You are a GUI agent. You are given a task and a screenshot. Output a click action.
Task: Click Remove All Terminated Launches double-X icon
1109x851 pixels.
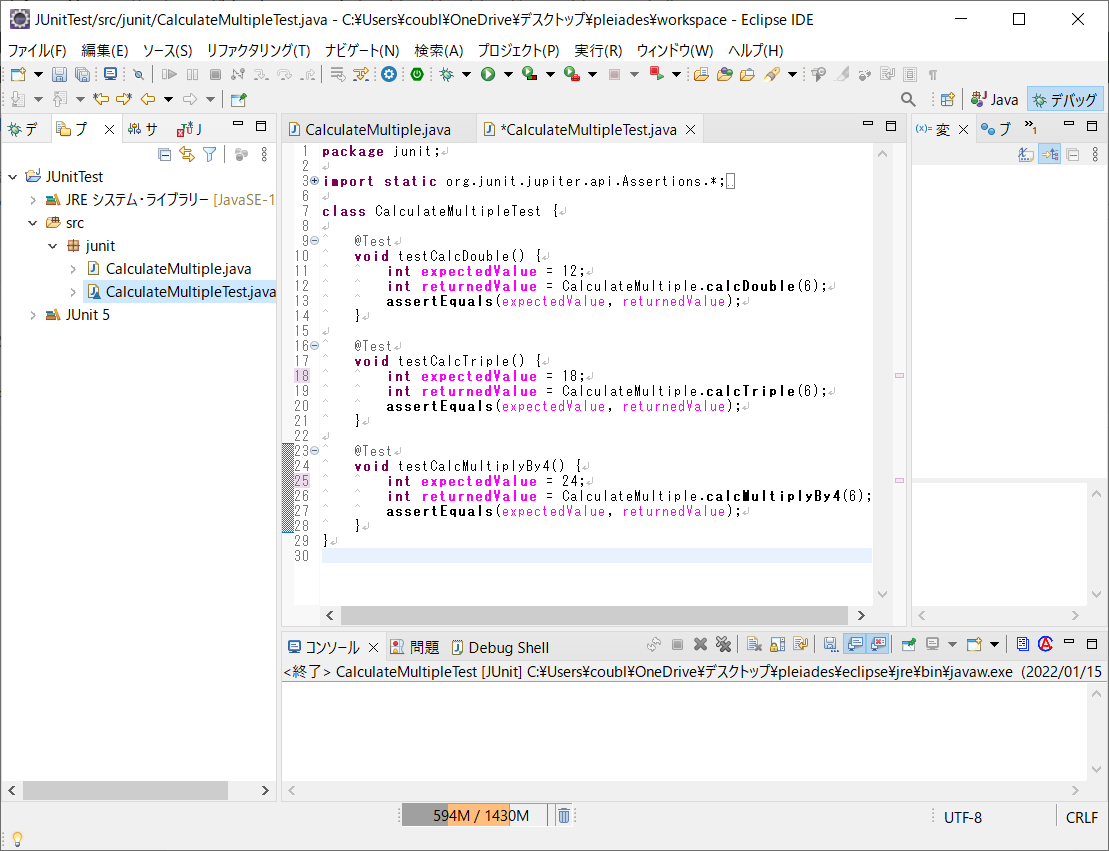[x=723, y=644]
